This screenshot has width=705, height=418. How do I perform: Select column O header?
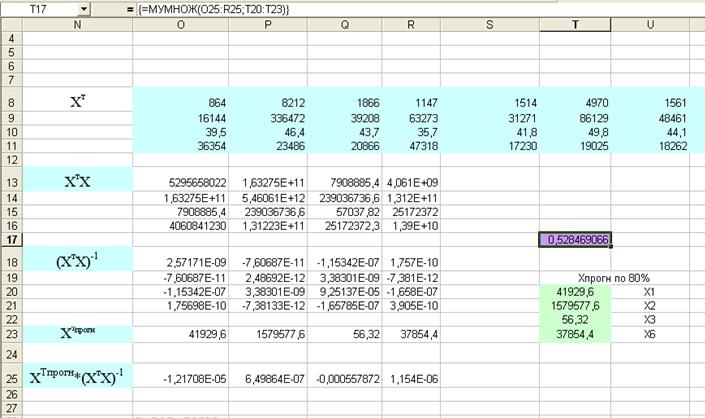click(x=181, y=25)
